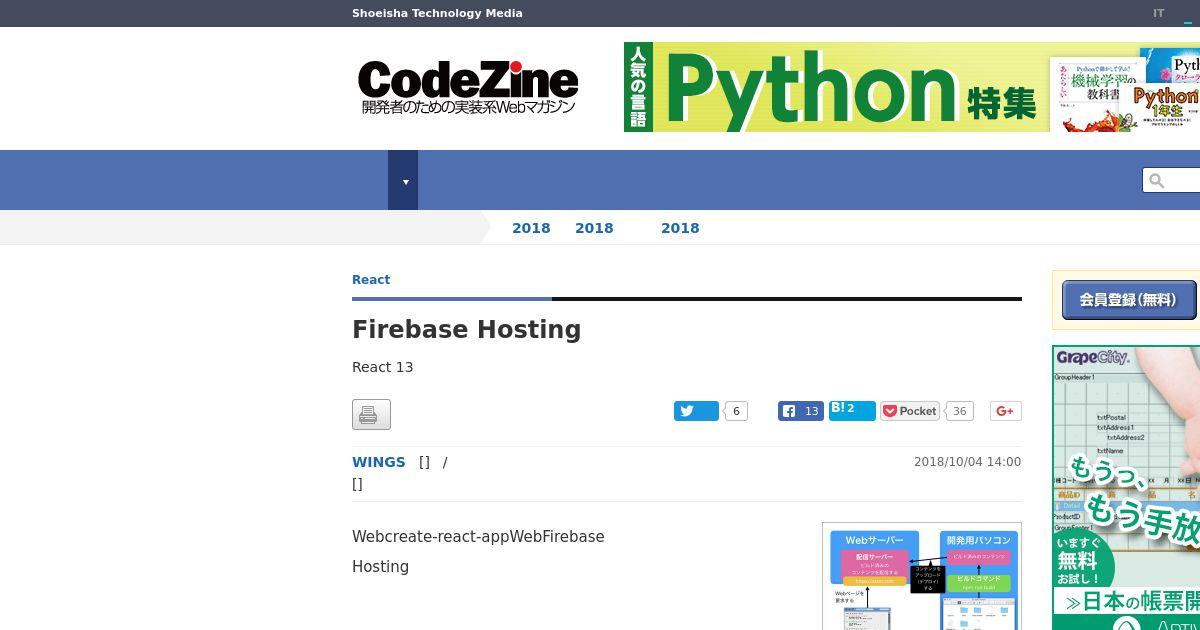Click the publication date 2018/10/04 14:00

pos(967,462)
